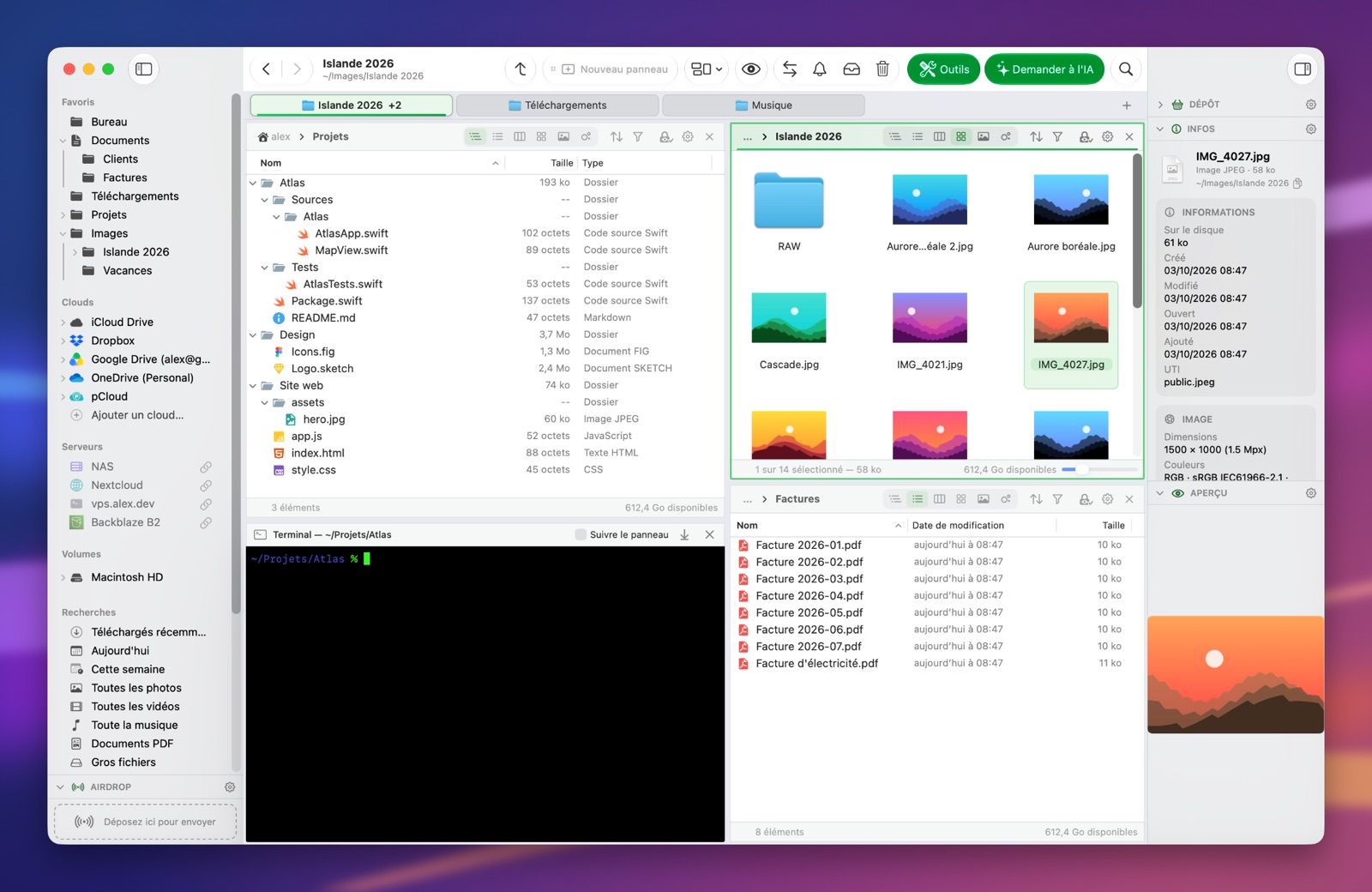Screen dimensions: 1372x892
Task: Click AirDrop settings gear icon
Action: [230, 787]
